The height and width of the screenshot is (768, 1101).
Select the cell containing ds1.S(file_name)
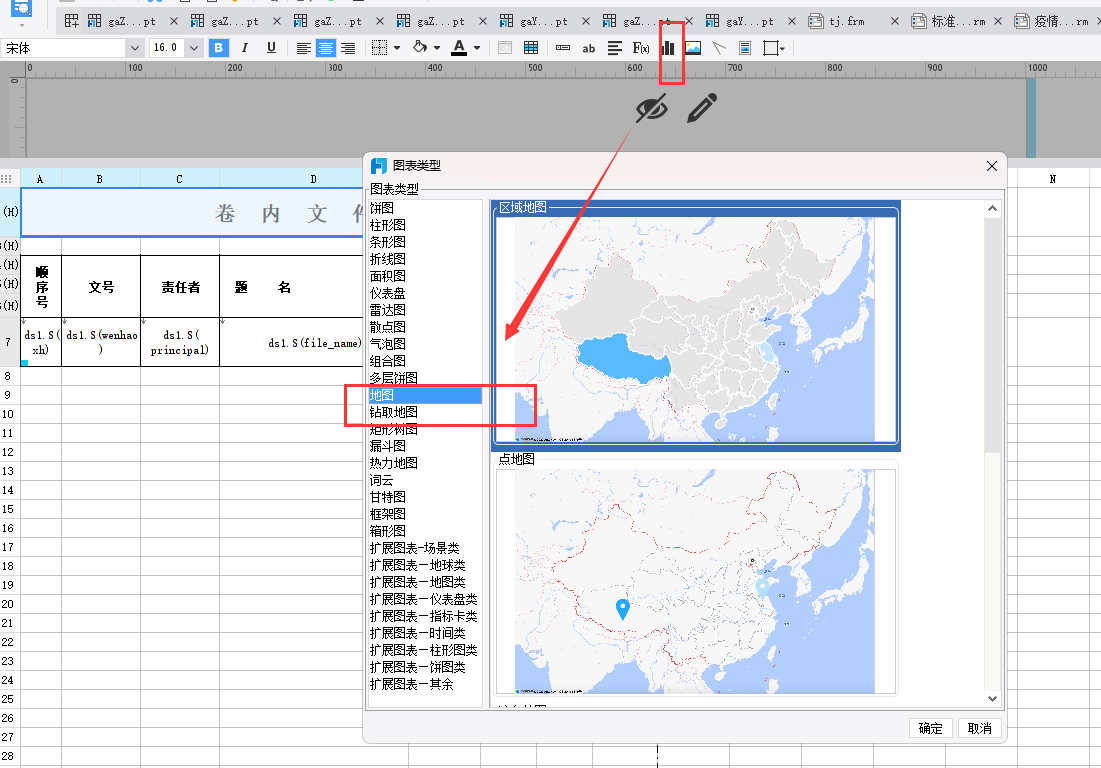click(291, 343)
